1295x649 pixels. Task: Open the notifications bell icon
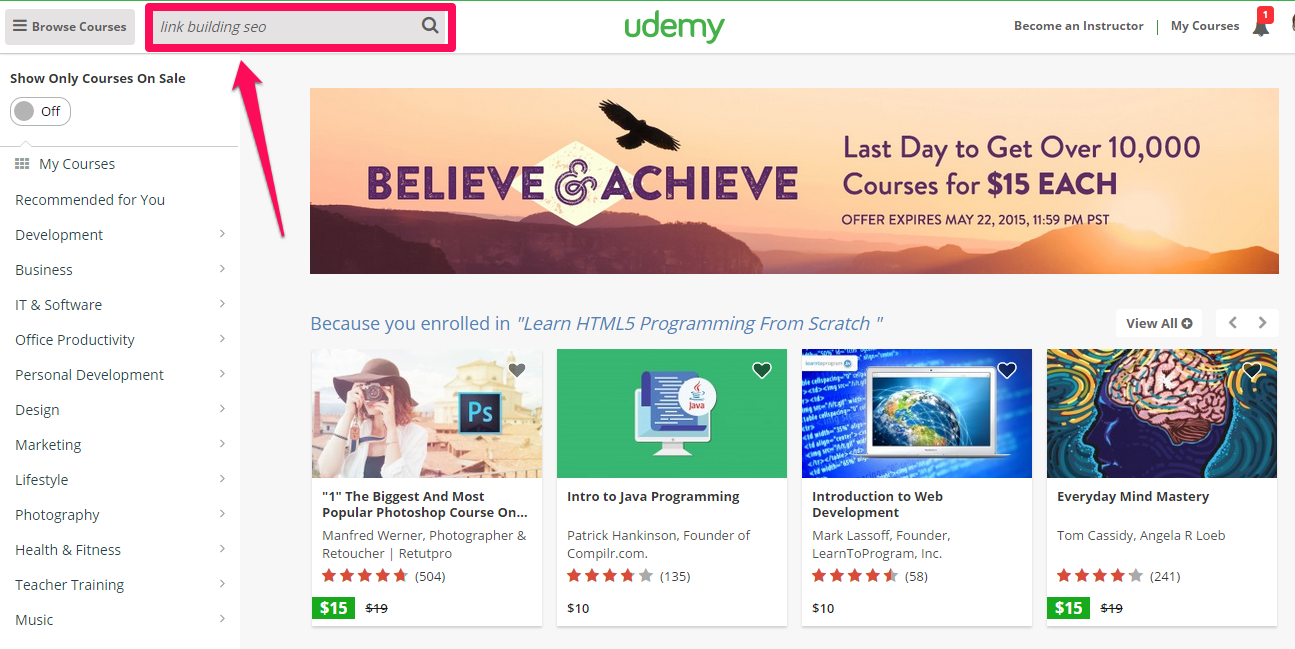point(1261,27)
